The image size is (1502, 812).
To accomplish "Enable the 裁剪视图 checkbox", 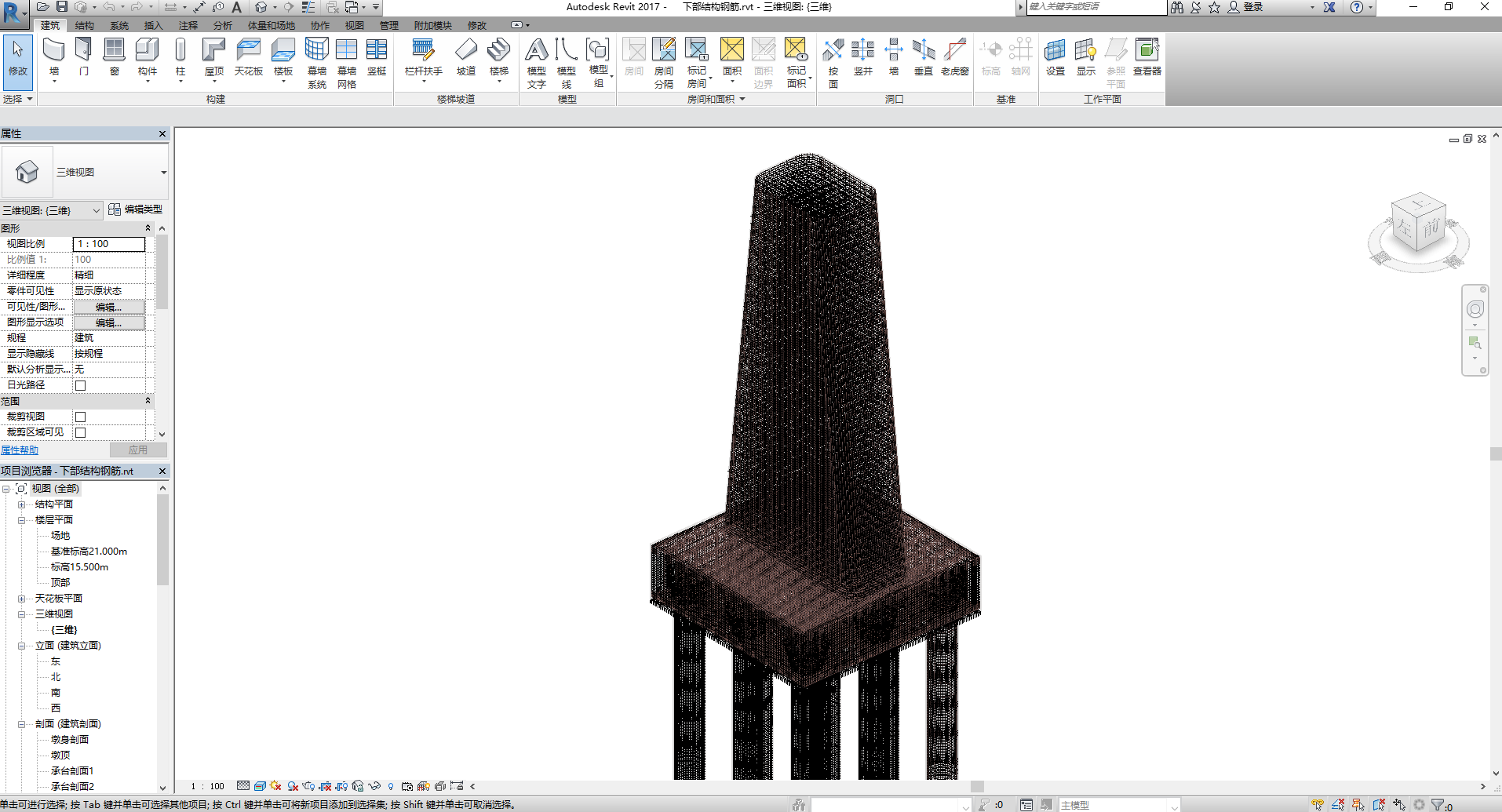I will [x=80, y=416].
